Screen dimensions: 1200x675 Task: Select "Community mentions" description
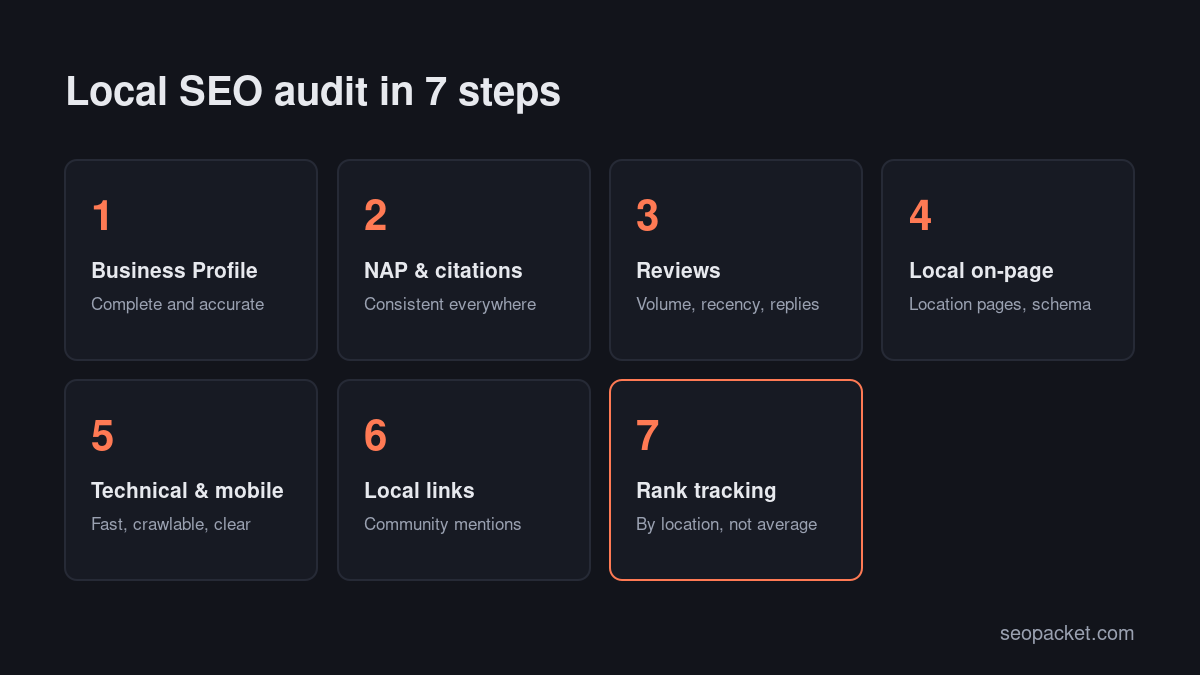click(443, 524)
